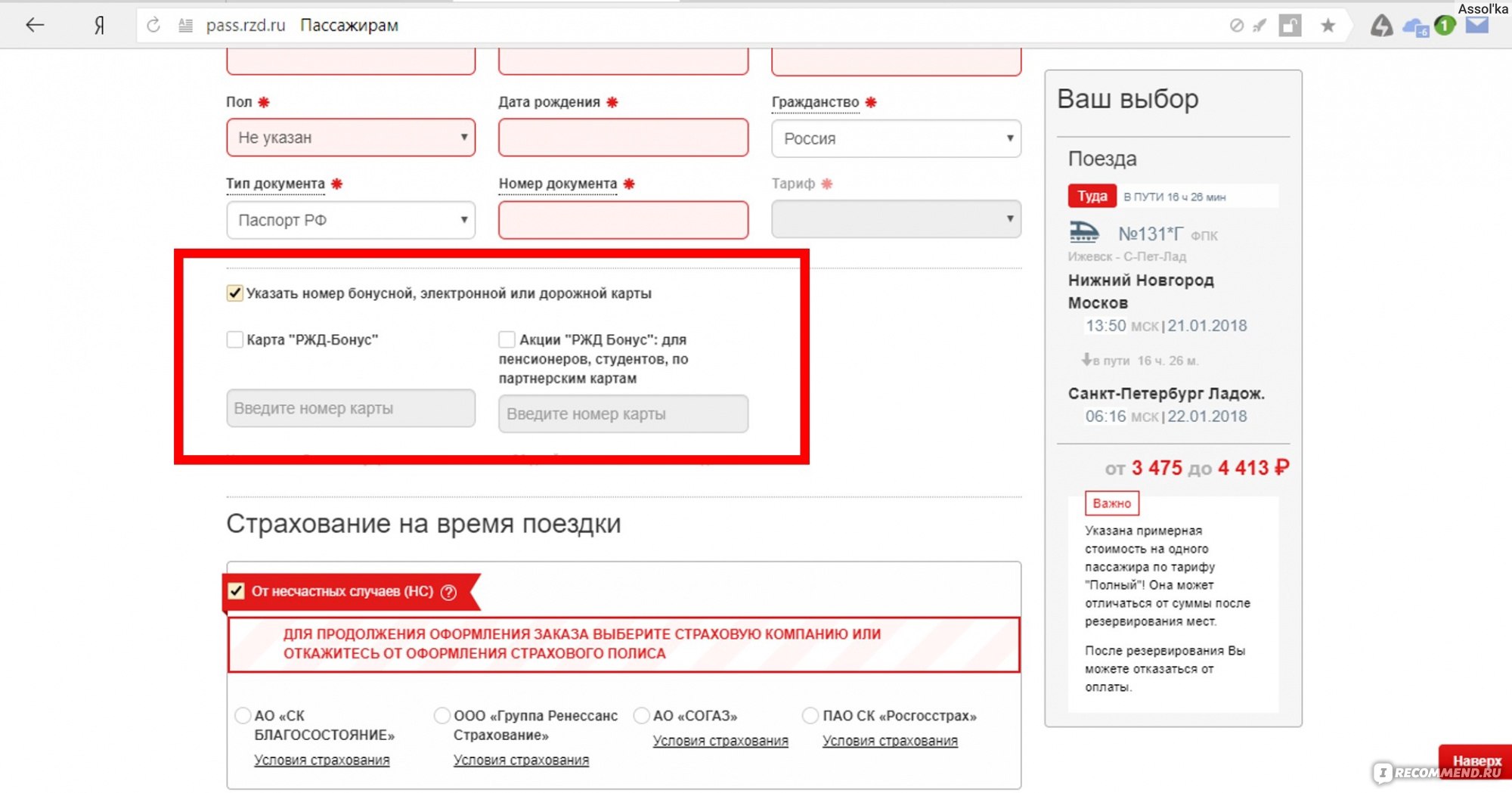This screenshot has height=793, width=1512.
Task: Click the Номер документа field label
Action: [558, 184]
